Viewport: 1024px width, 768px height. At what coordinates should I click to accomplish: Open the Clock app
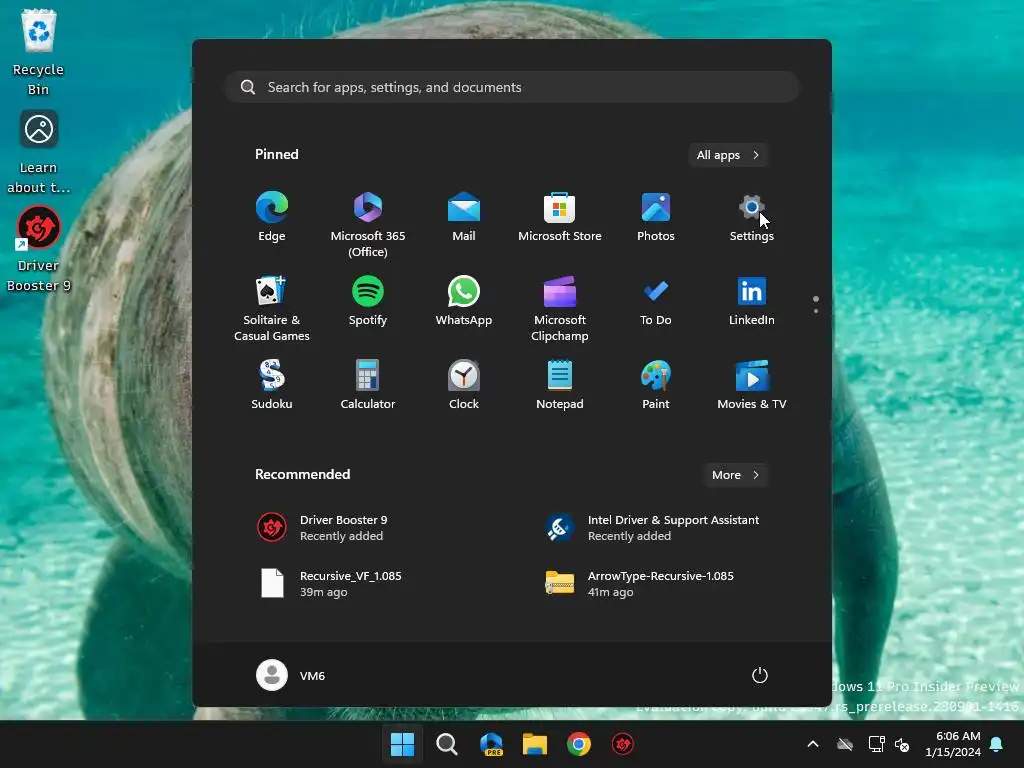click(x=464, y=385)
